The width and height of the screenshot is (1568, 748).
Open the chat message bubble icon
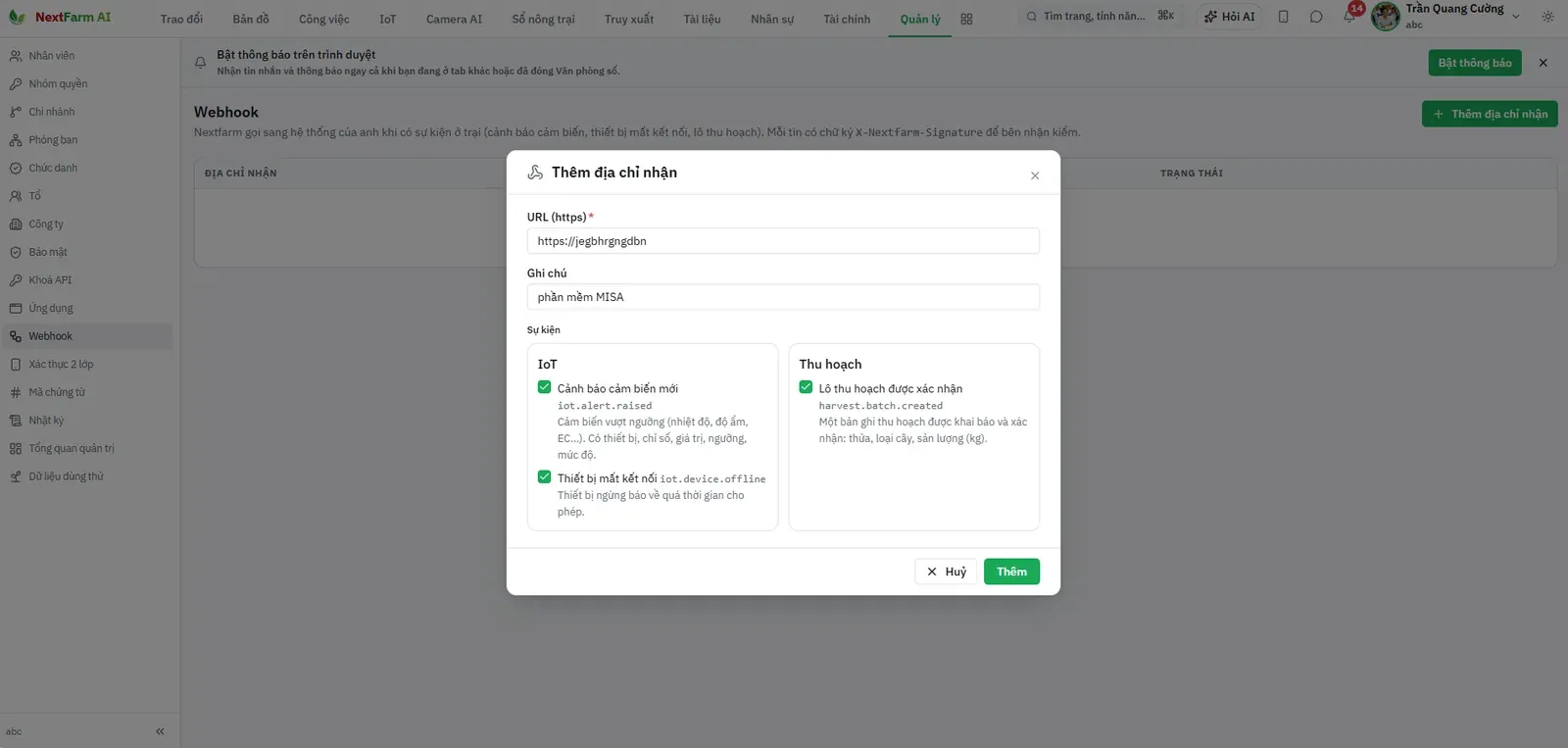click(1316, 17)
